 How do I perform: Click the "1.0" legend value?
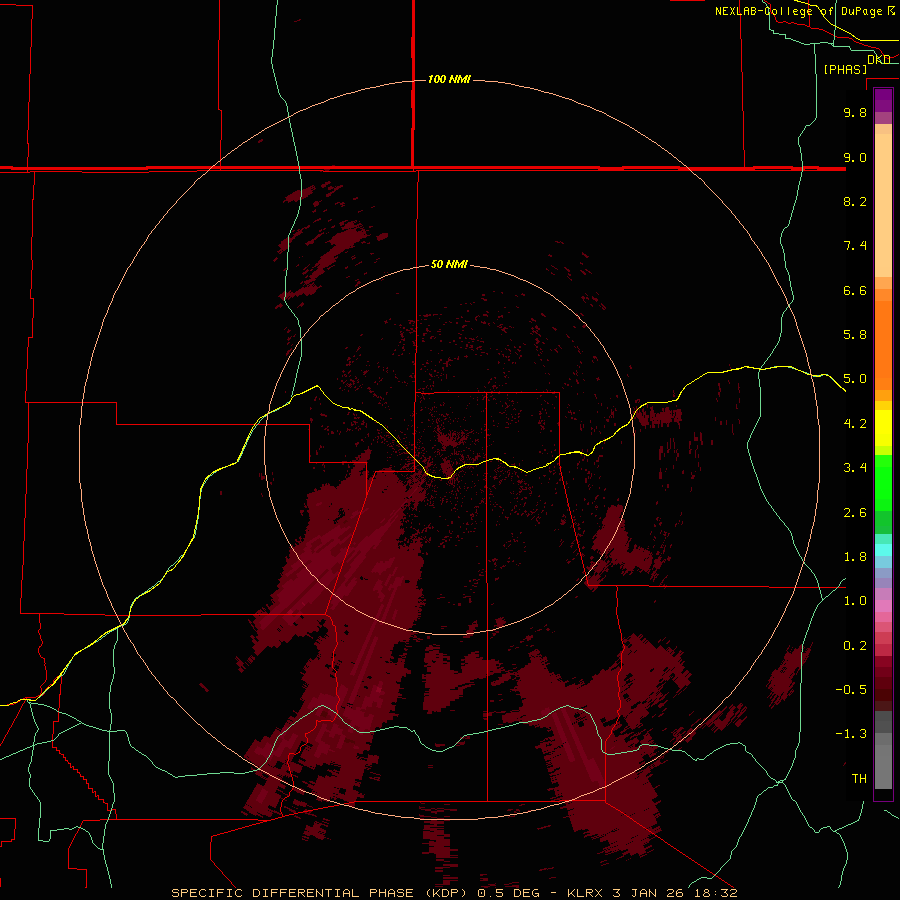(855, 601)
